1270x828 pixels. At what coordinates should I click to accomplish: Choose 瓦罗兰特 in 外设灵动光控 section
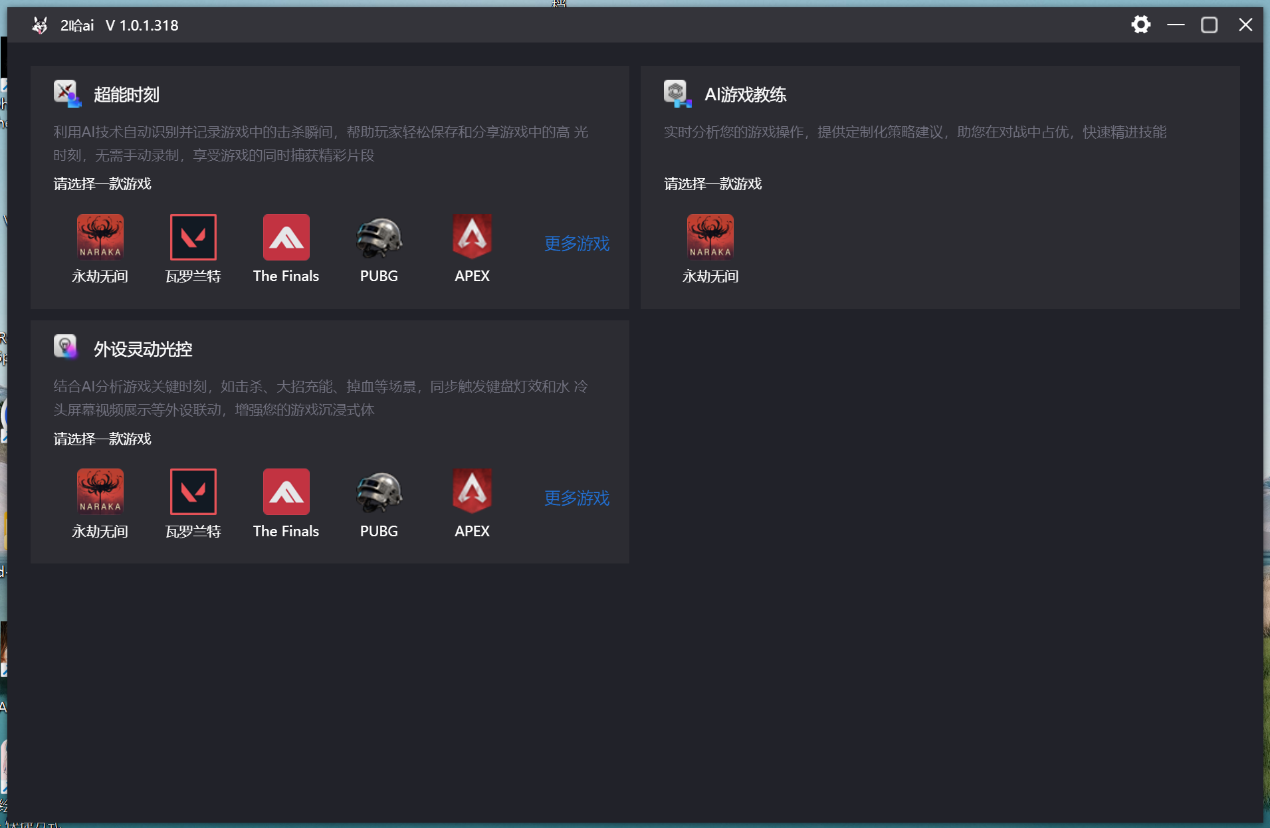coord(193,492)
